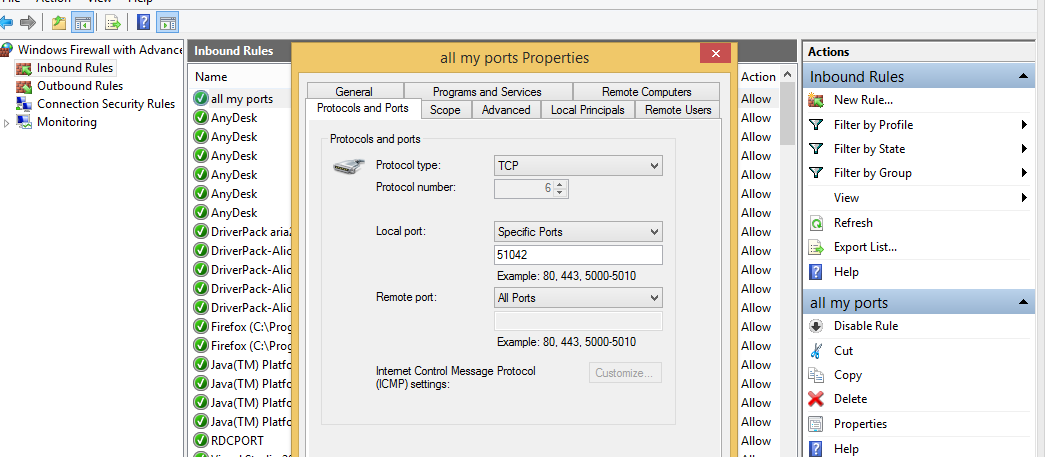This screenshot has width=1045, height=457.
Task: Click Disable Rule action link
Action: [x=866, y=326]
